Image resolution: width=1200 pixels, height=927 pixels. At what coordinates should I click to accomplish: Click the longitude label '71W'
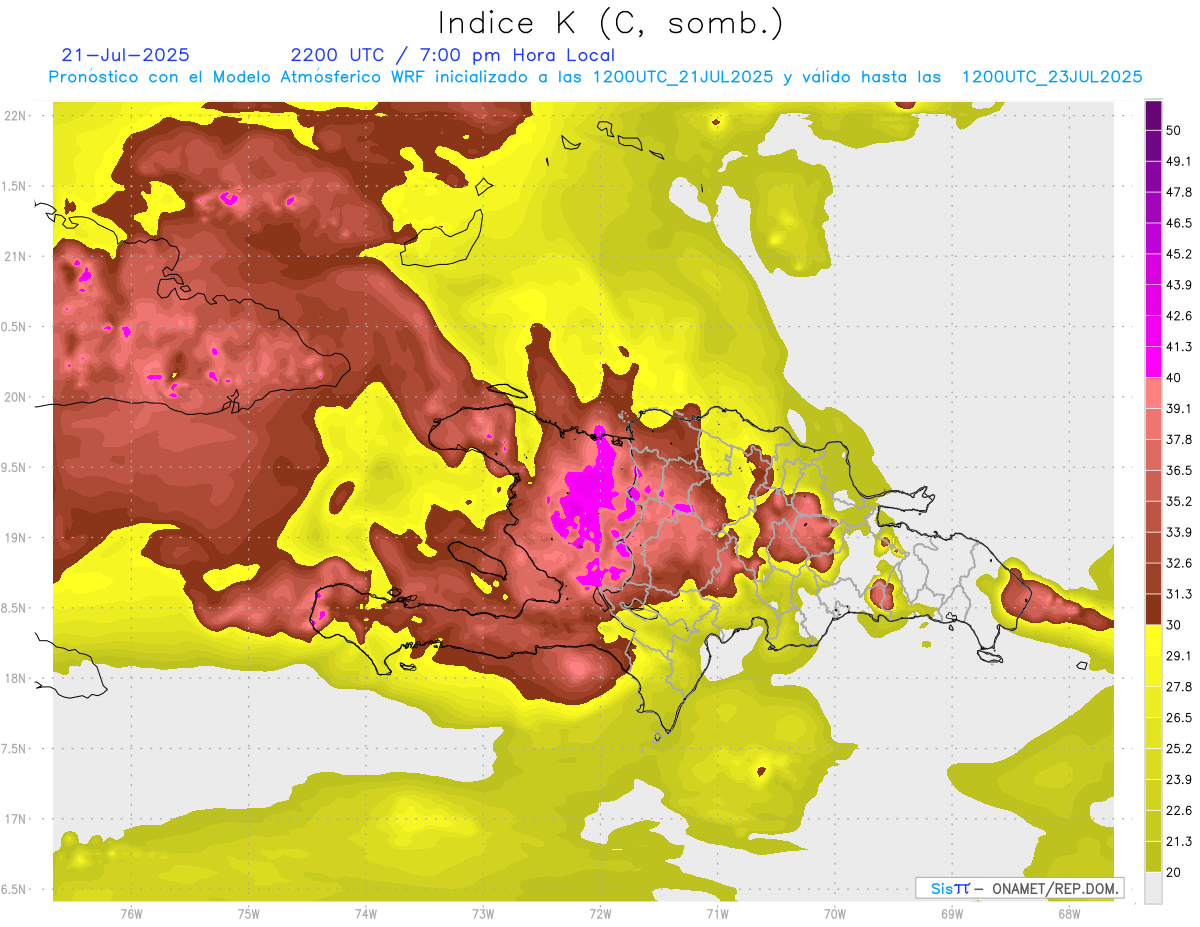point(717,914)
